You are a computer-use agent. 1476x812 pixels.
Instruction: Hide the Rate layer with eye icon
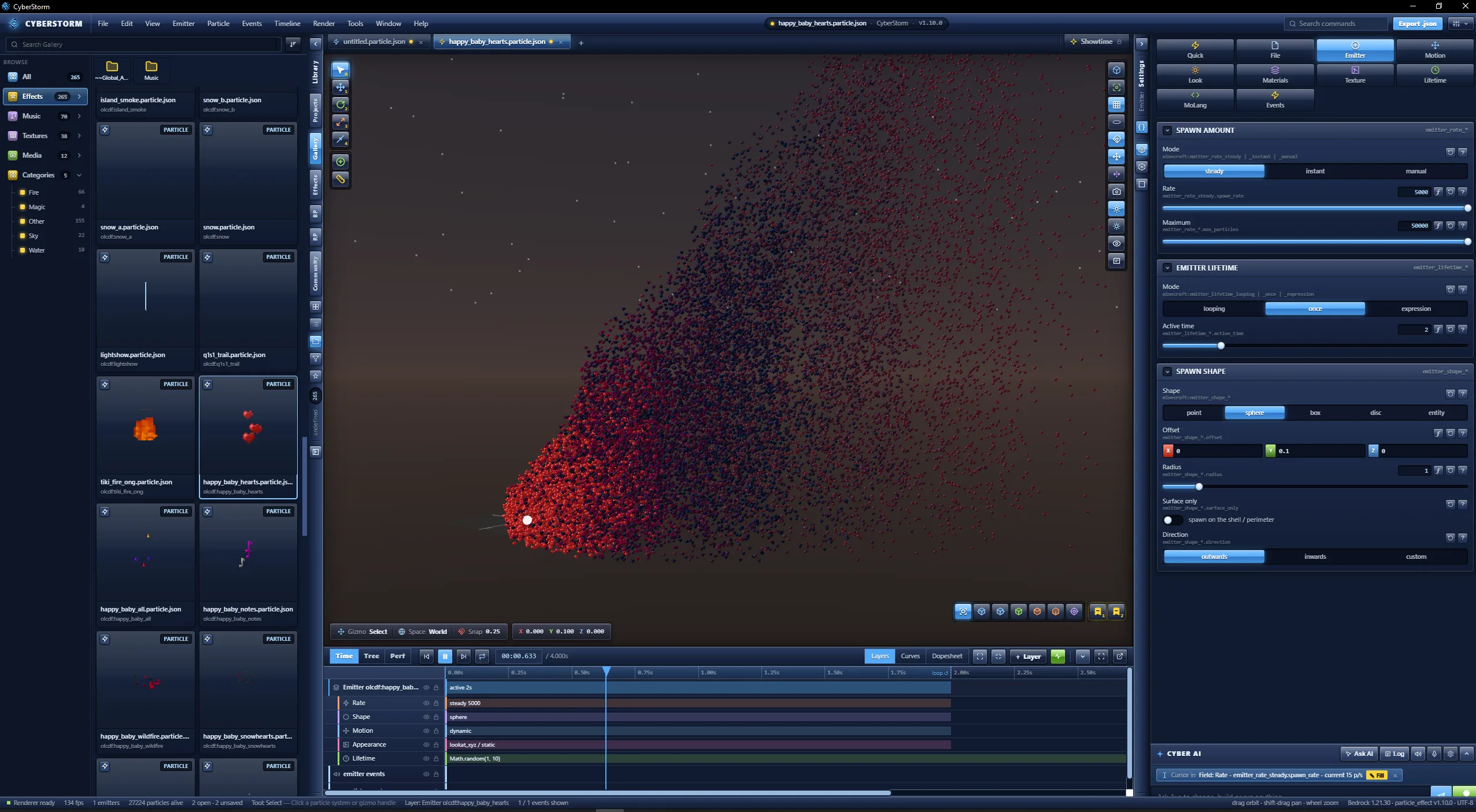click(426, 703)
